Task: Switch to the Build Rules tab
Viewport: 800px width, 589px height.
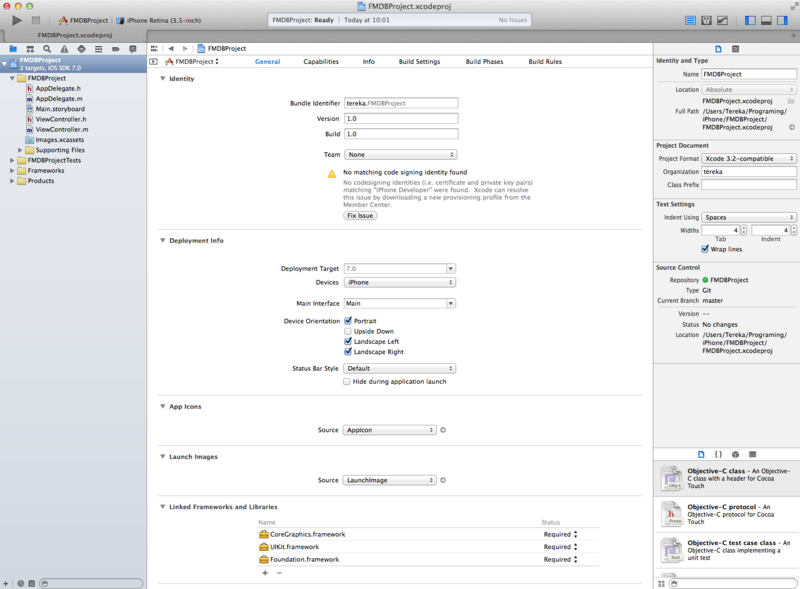Action: pyautogui.click(x=545, y=62)
